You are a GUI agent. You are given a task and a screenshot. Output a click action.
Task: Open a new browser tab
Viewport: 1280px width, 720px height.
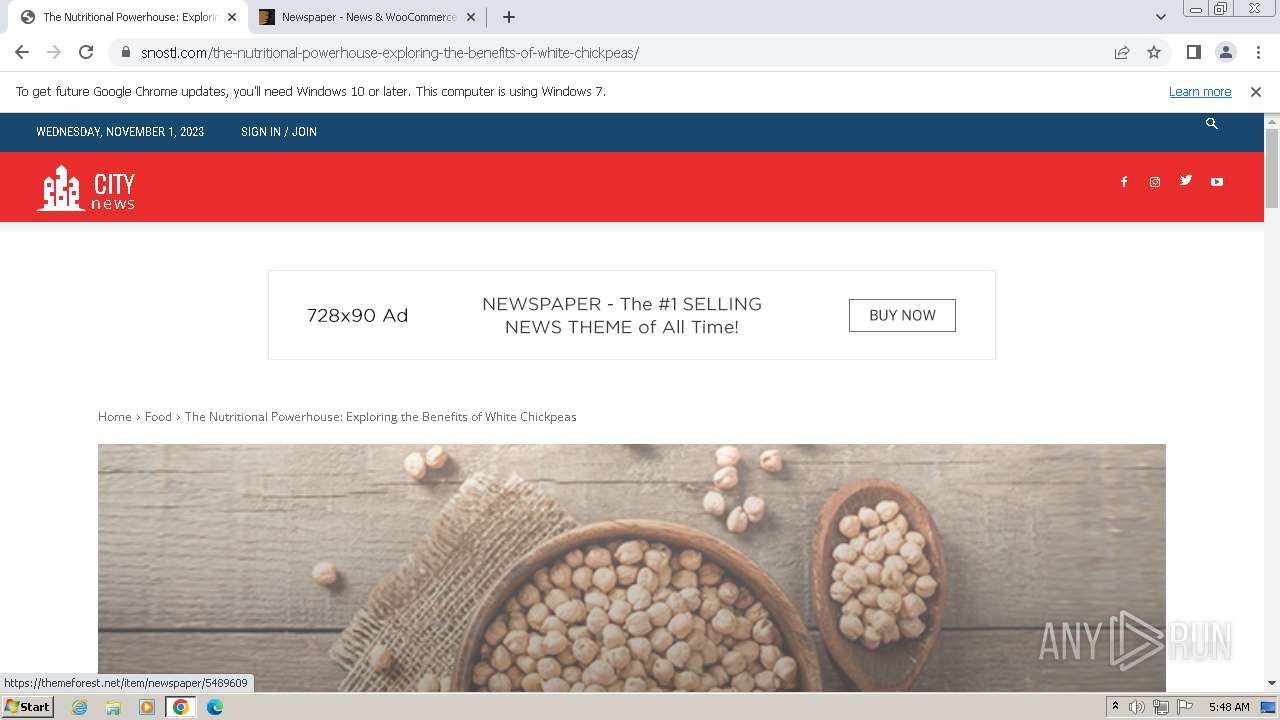[508, 17]
